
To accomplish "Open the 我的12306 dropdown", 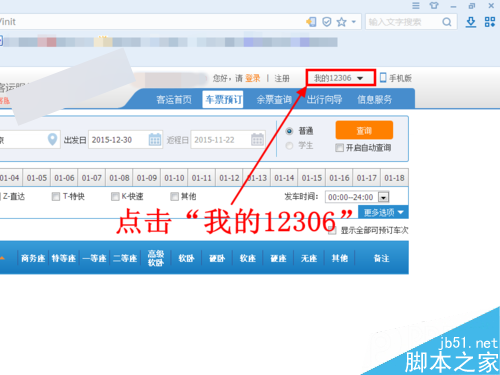I will click(341, 78).
